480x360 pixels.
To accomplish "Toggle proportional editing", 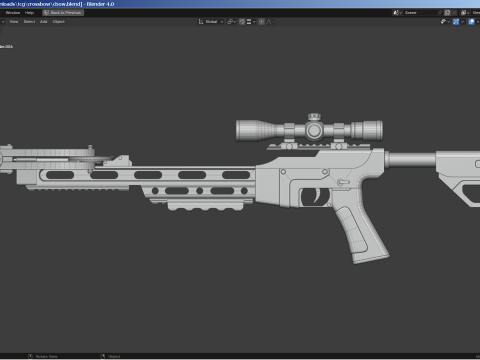I will (x=262, y=22).
